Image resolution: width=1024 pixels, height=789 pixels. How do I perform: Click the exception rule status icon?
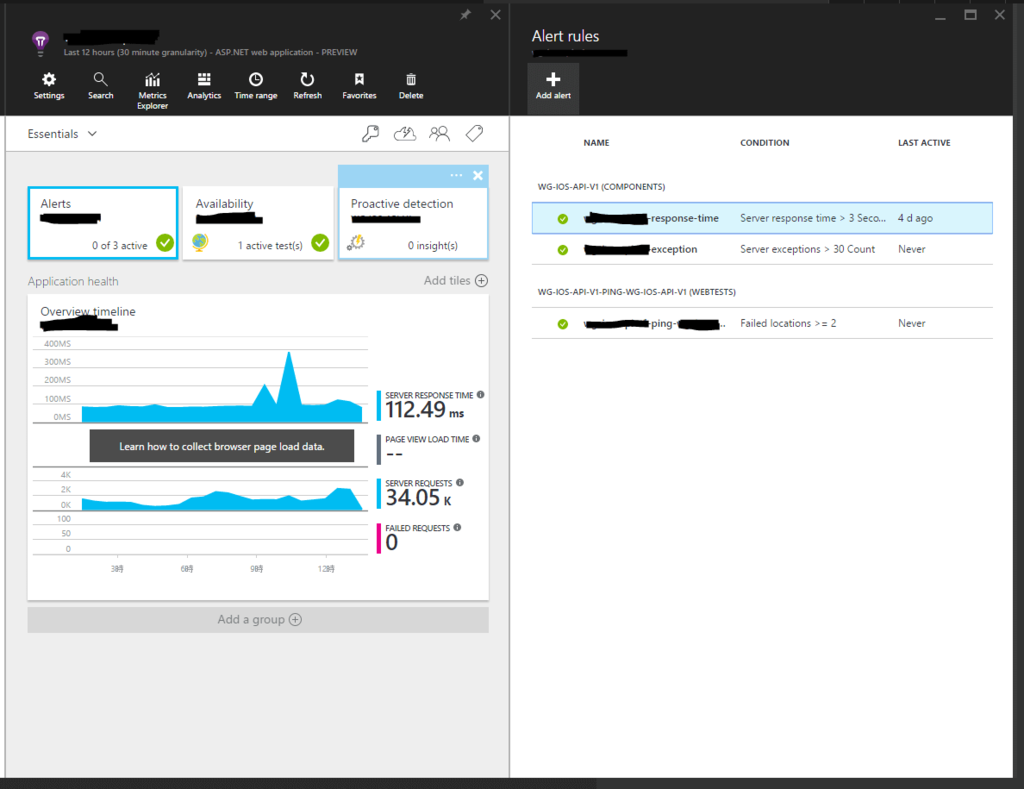pyautogui.click(x=562, y=250)
